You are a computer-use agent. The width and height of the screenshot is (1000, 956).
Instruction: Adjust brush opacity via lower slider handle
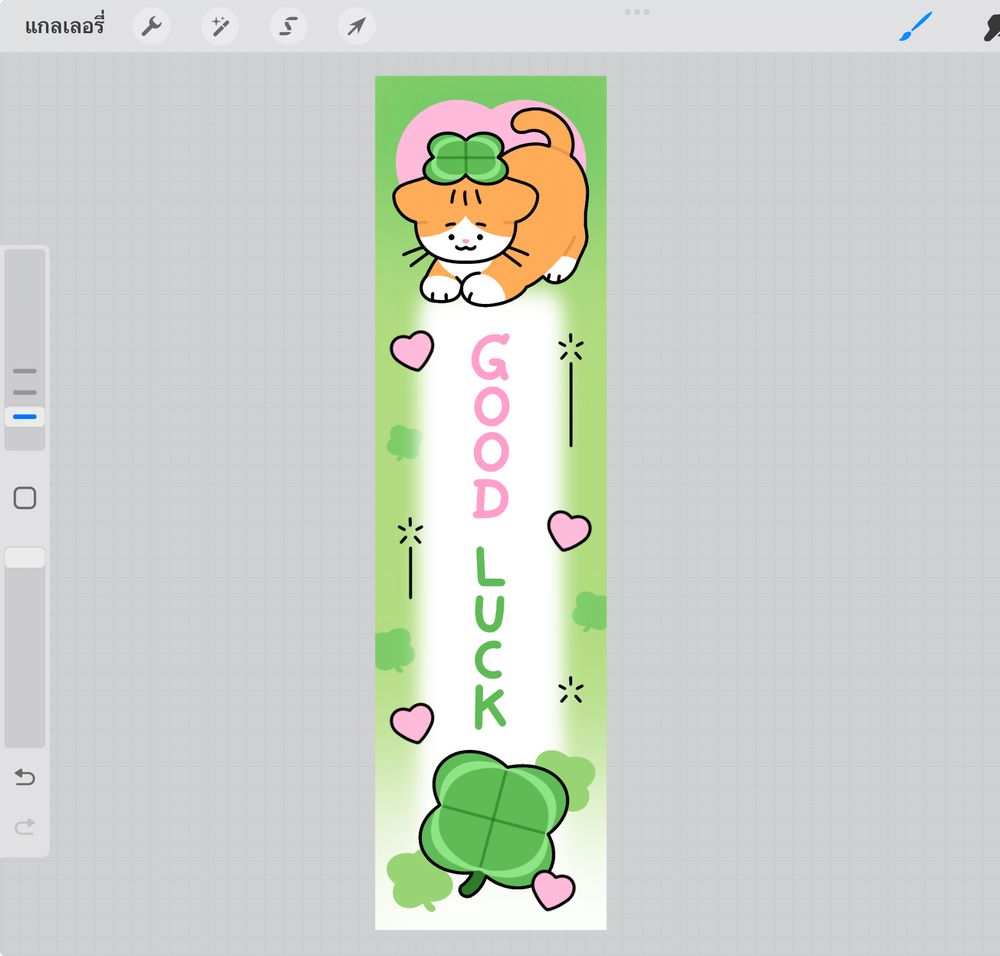tap(25, 557)
